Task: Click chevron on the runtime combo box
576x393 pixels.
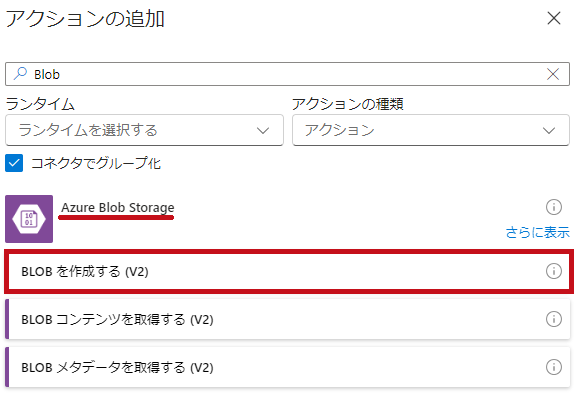Action: pos(263,130)
